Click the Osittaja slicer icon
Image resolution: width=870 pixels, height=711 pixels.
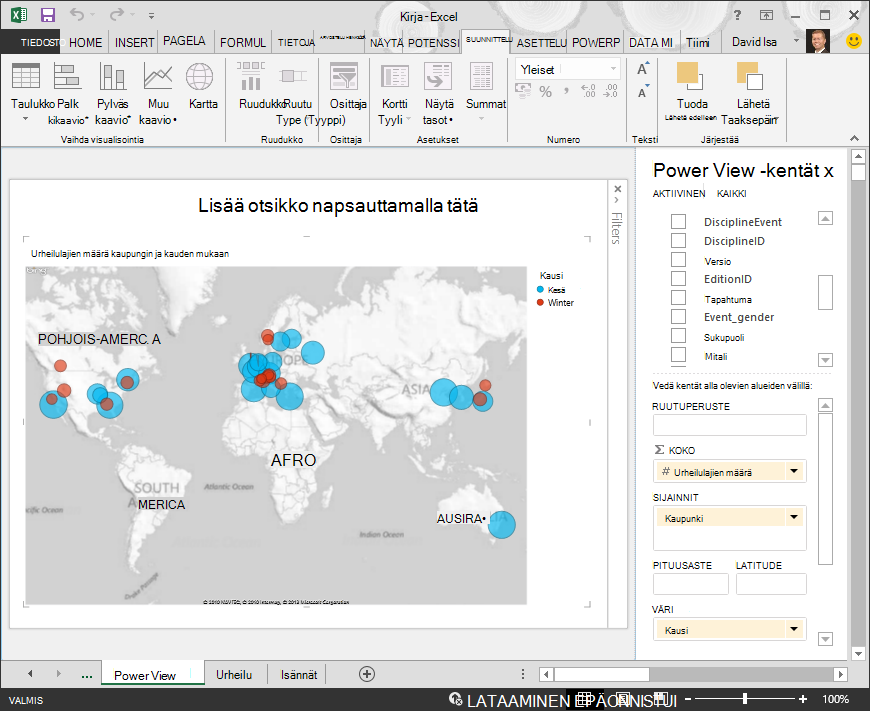(x=344, y=76)
